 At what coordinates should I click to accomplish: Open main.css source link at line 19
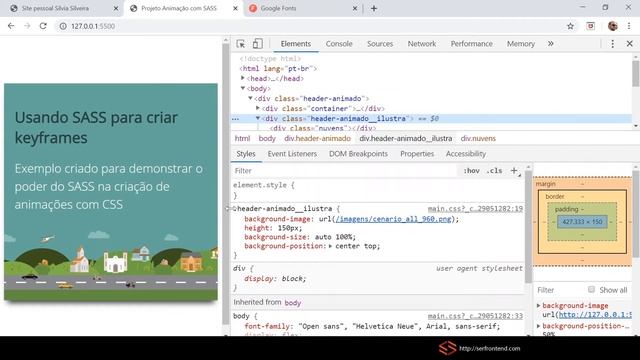[475, 209]
